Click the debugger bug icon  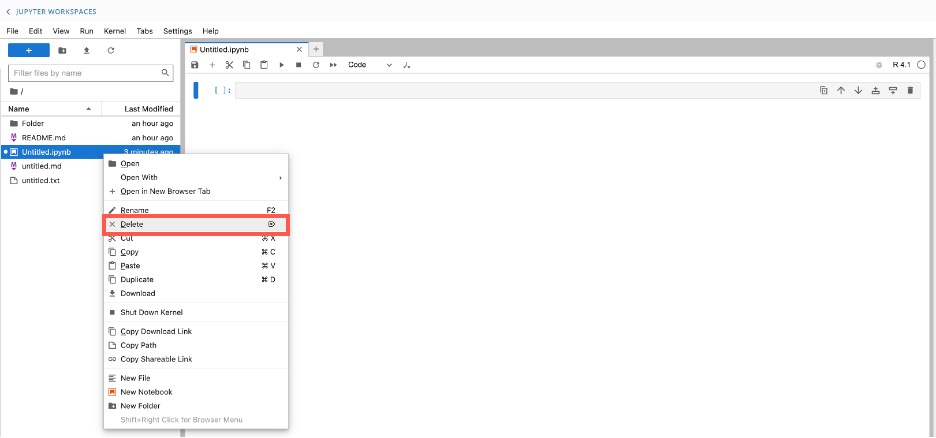(879, 65)
